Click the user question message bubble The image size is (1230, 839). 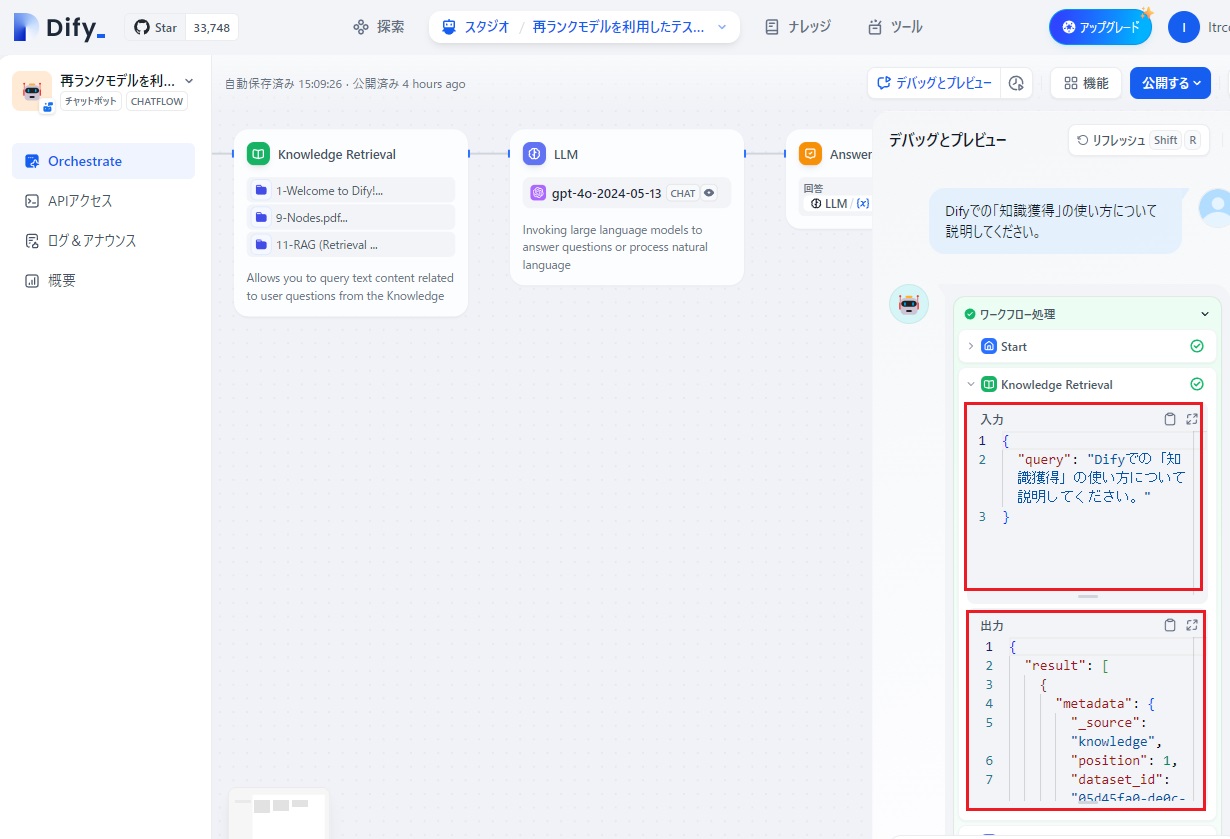(1056, 221)
